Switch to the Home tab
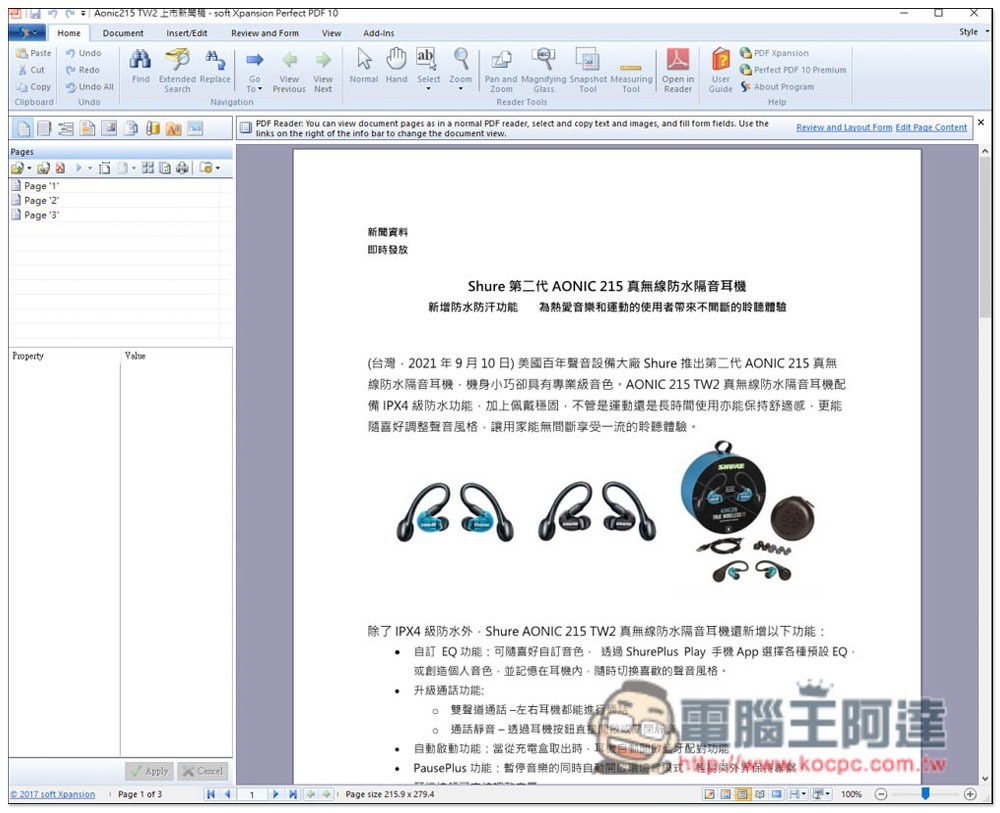Image resolution: width=1000 pixels, height=813 pixels. pos(69,33)
